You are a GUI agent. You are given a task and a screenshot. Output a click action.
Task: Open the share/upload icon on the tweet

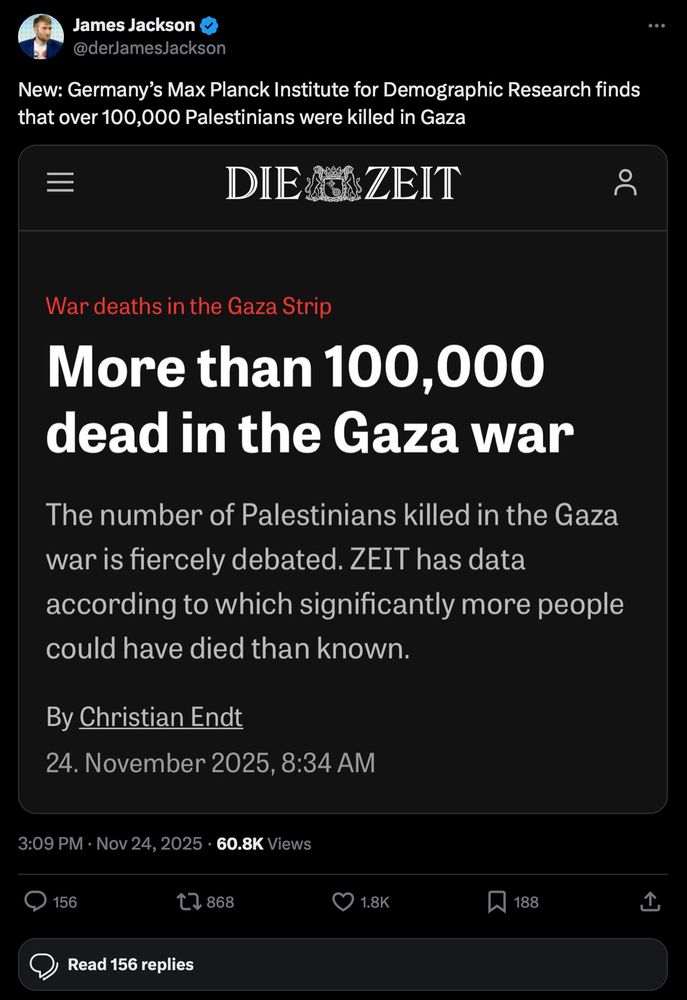point(651,902)
